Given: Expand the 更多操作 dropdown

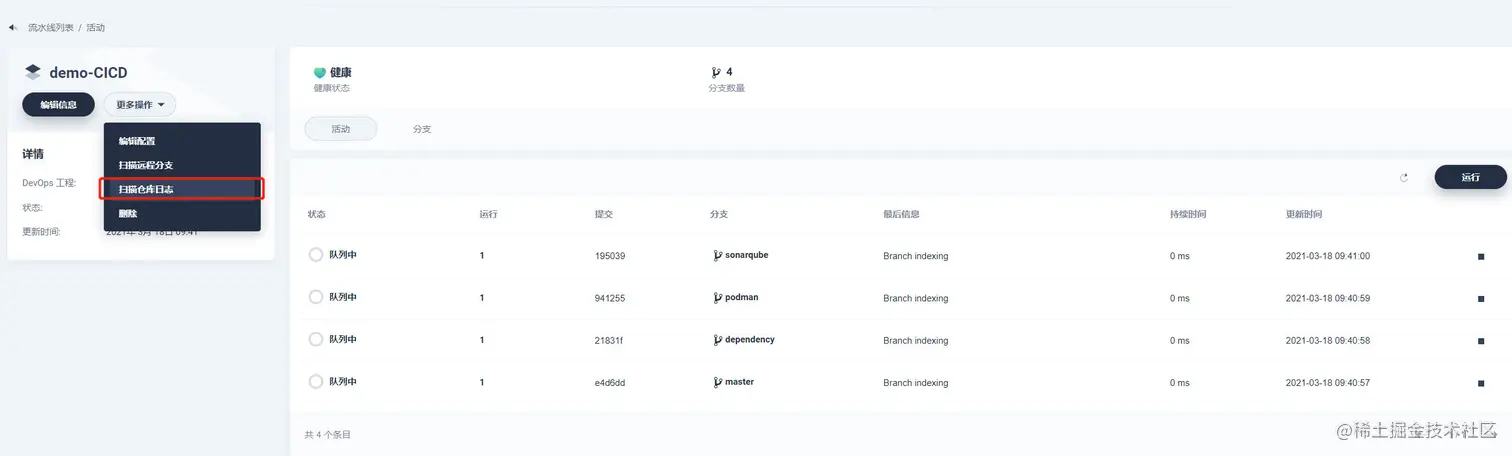Looking at the screenshot, I should click(140, 104).
